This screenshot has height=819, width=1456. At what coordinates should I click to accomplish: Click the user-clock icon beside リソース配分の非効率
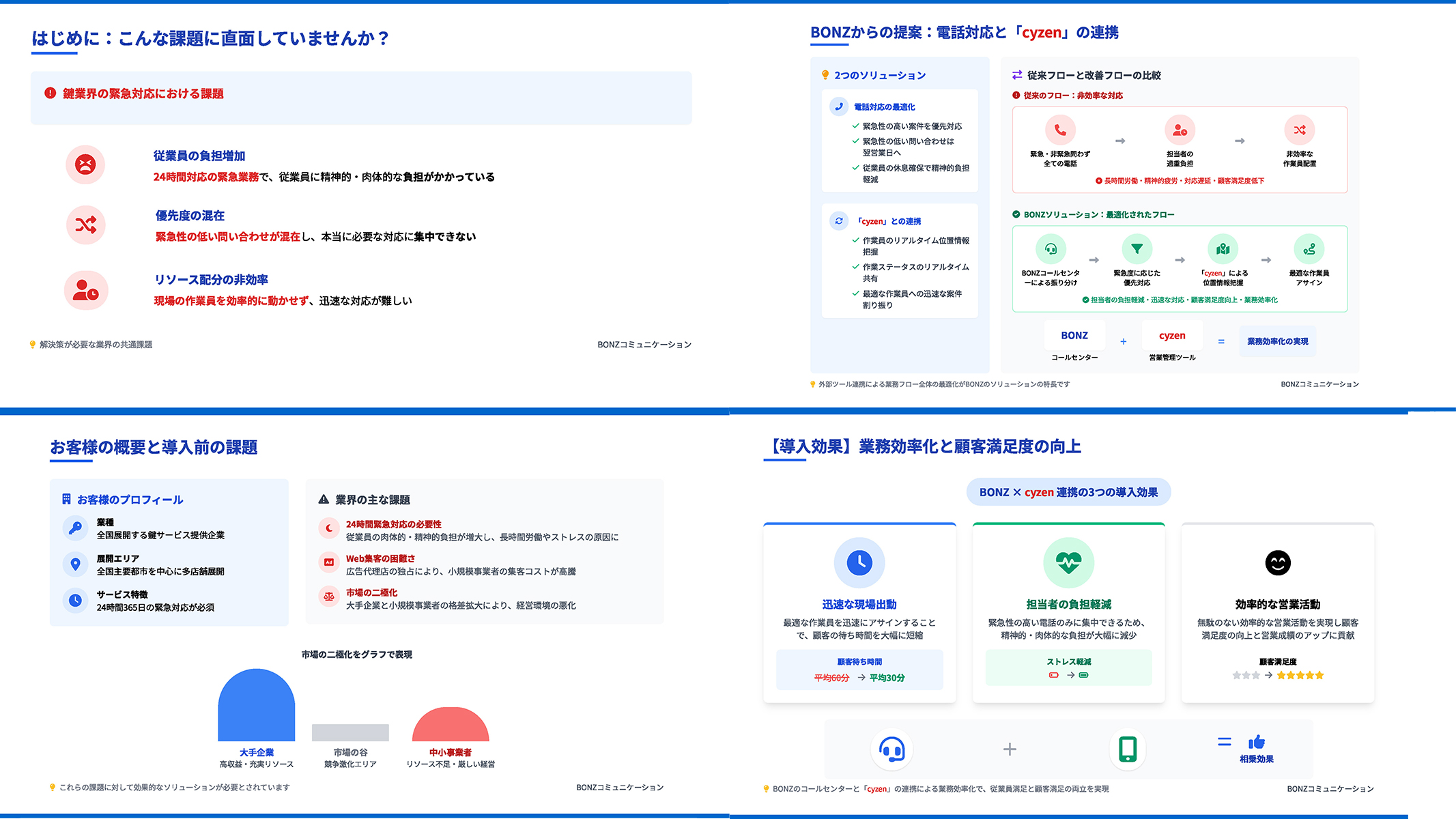(x=86, y=291)
